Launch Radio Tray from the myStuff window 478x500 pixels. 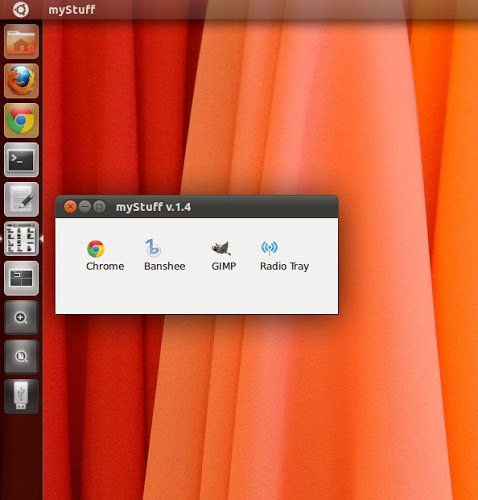pos(284,256)
